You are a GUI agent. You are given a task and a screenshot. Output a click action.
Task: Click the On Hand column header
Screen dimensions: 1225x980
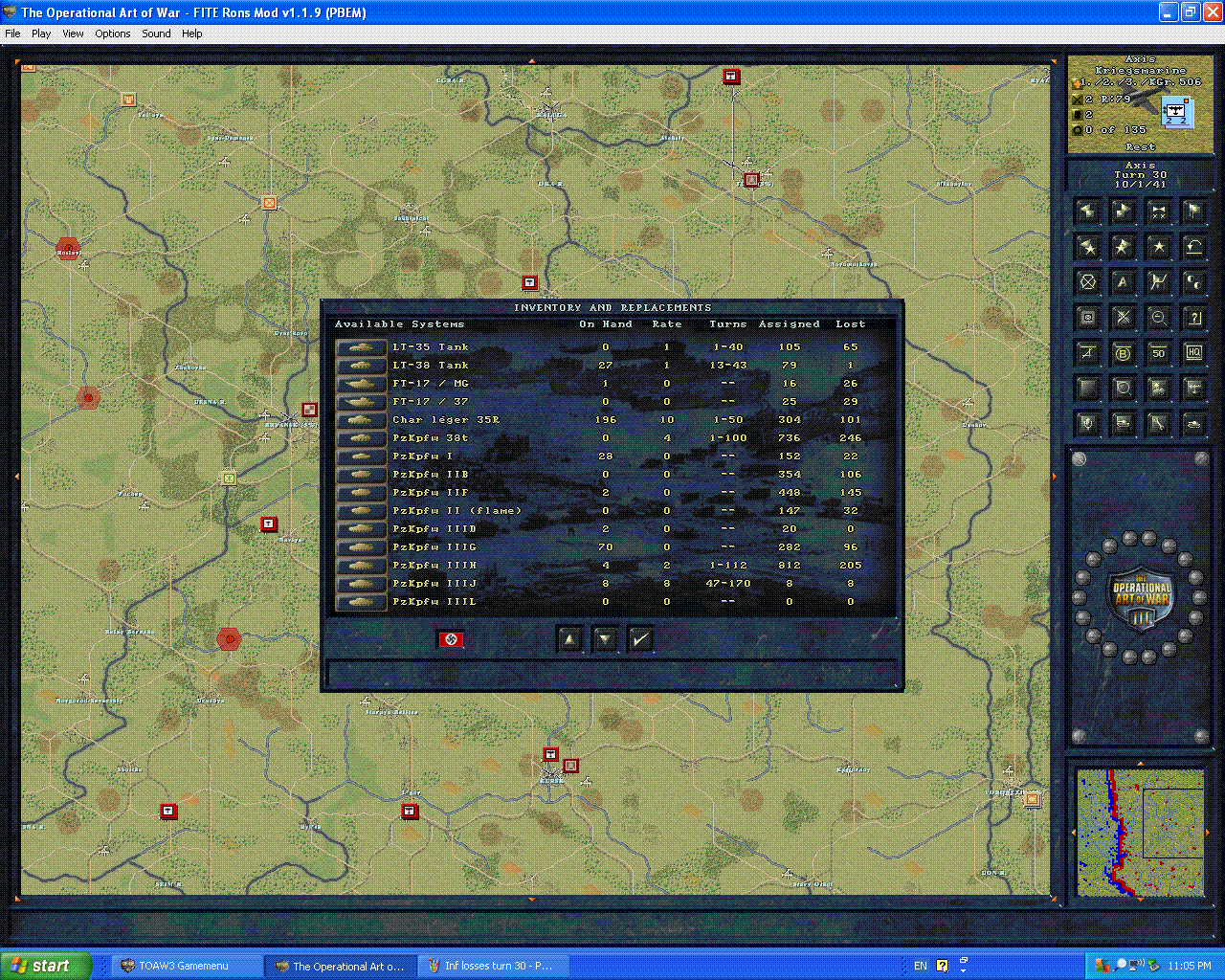click(x=605, y=324)
